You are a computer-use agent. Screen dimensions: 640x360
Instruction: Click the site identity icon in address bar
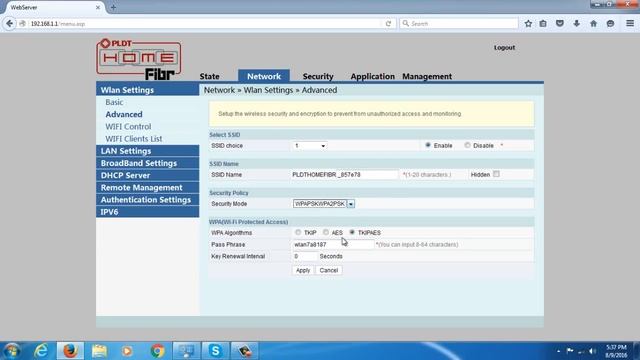click(x=22, y=24)
